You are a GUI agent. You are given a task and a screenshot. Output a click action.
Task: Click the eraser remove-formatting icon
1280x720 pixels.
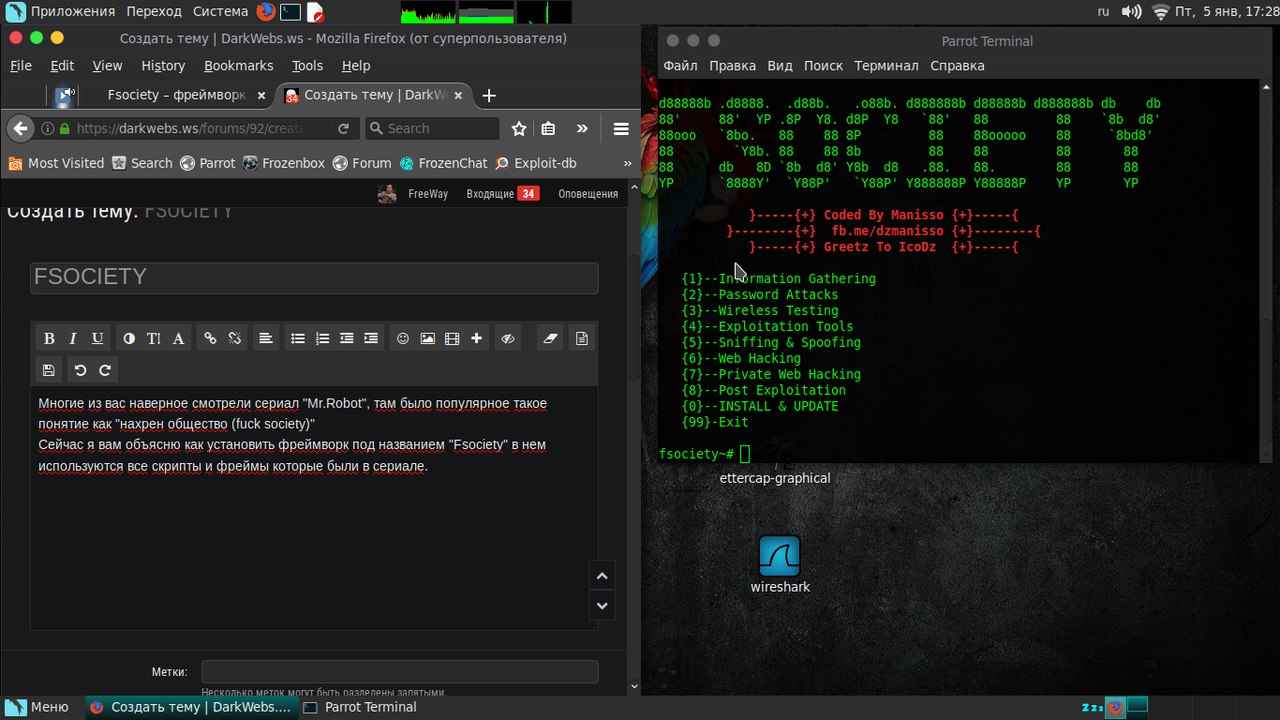[x=550, y=339]
